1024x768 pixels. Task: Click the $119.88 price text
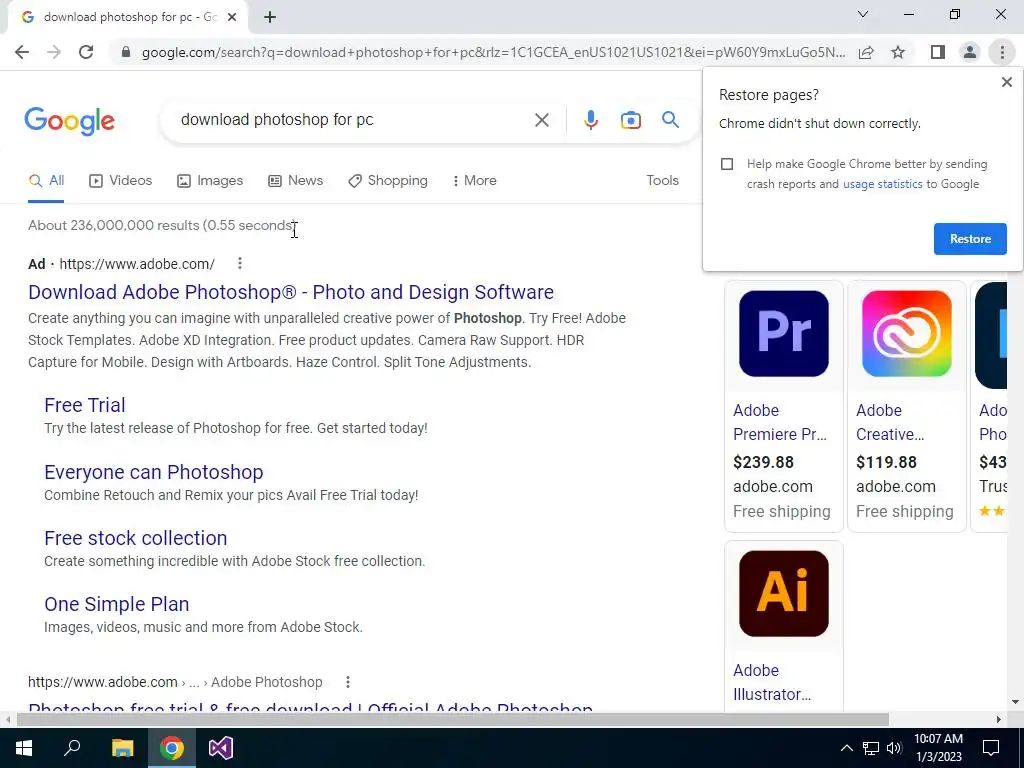pos(886,462)
